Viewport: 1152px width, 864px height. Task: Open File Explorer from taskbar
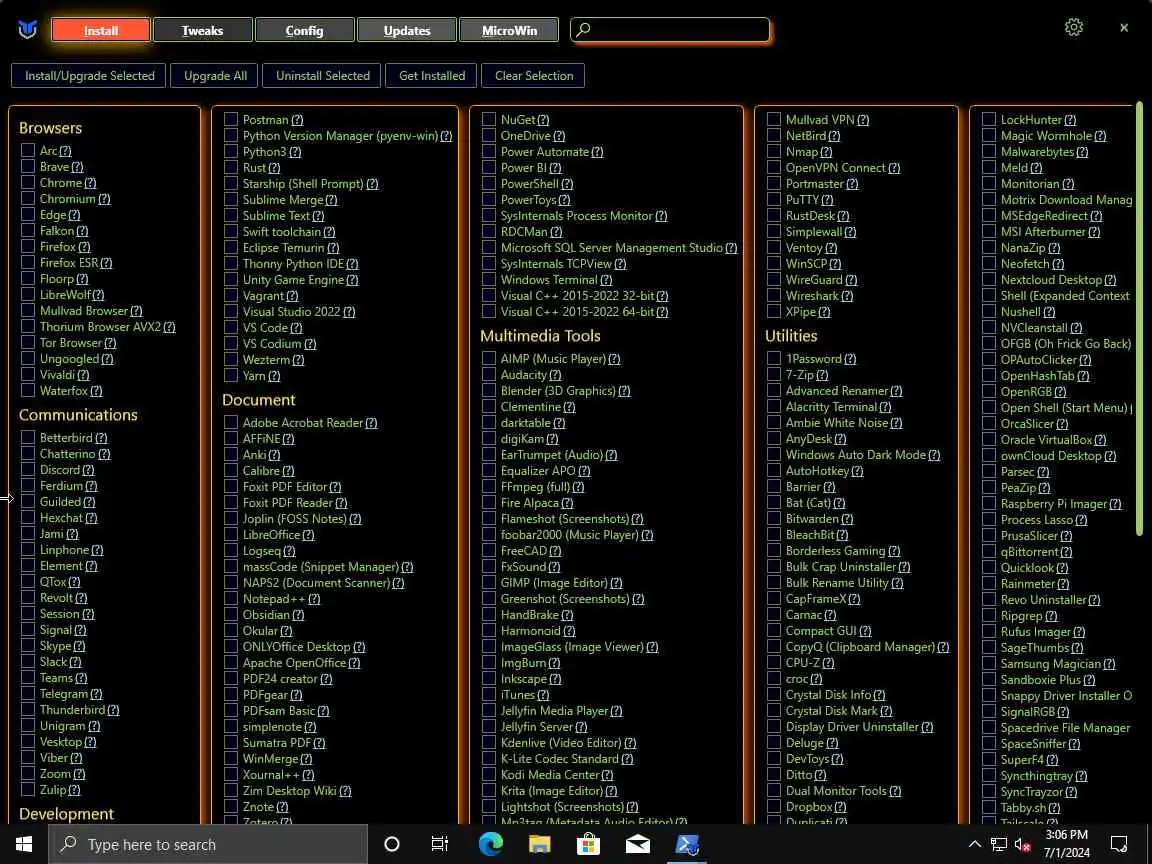pos(539,844)
